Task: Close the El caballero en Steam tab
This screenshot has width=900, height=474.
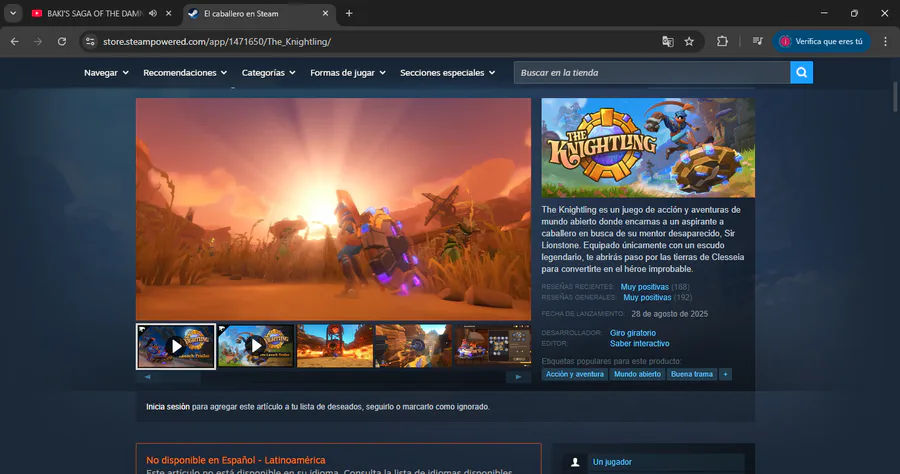Action: pyautogui.click(x=325, y=13)
